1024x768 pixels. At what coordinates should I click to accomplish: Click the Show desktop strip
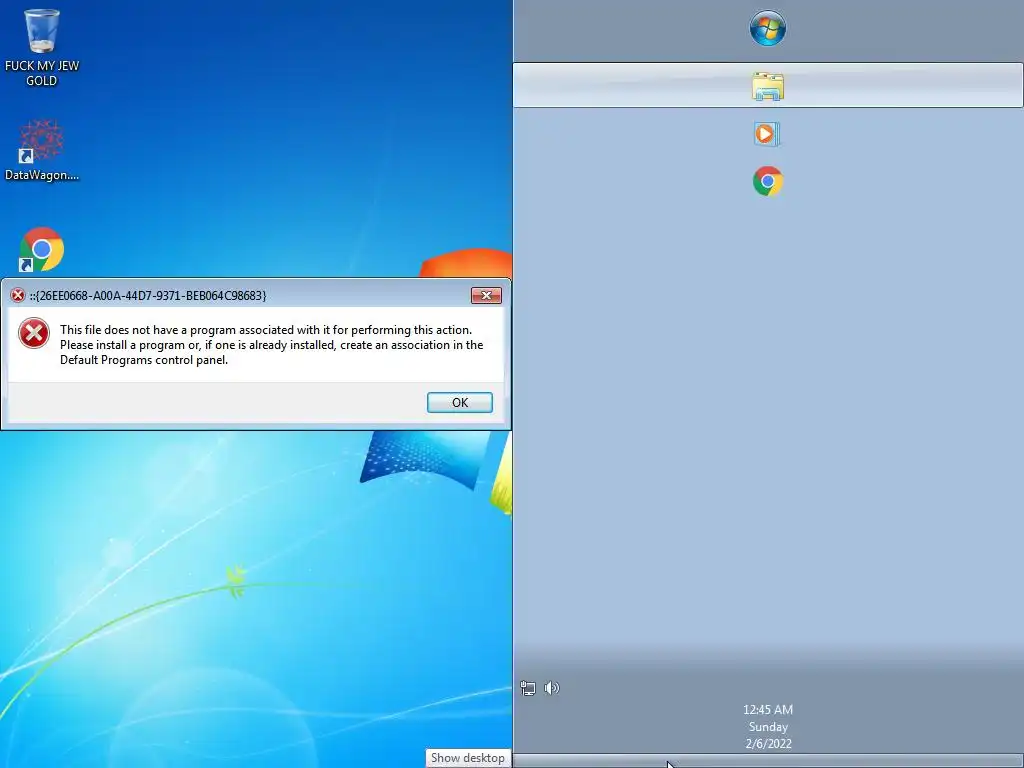click(x=768, y=761)
